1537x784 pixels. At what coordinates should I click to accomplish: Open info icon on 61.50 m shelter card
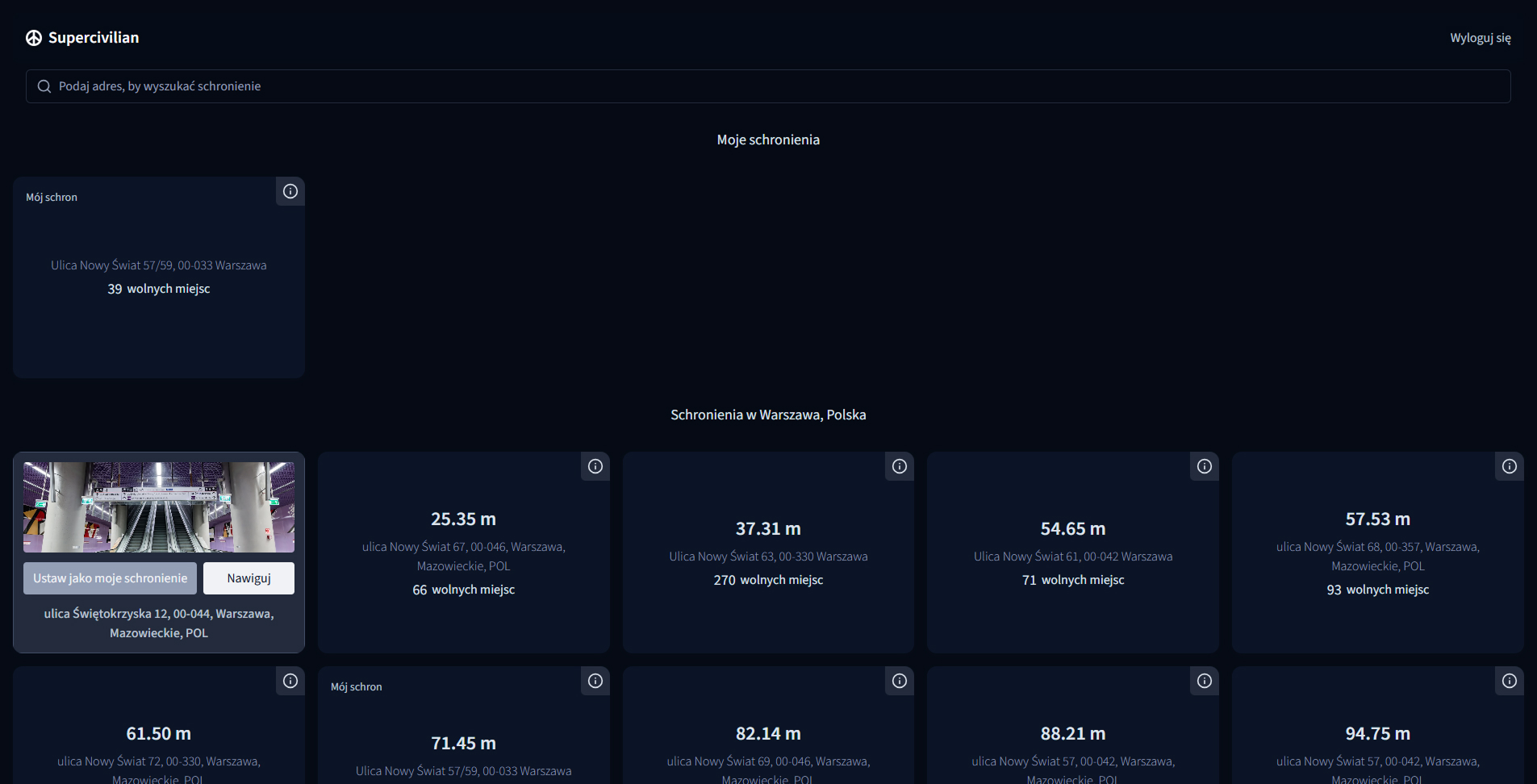tap(290, 681)
